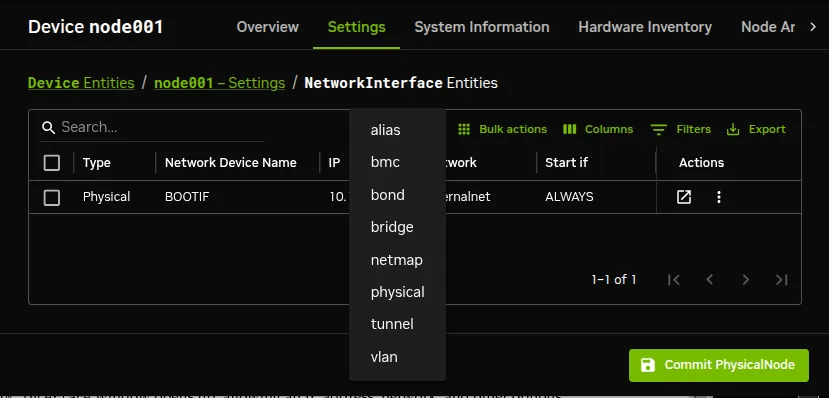Choose netmap from interface type menu
Viewport: 829px width, 398px height.
pos(398,260)
